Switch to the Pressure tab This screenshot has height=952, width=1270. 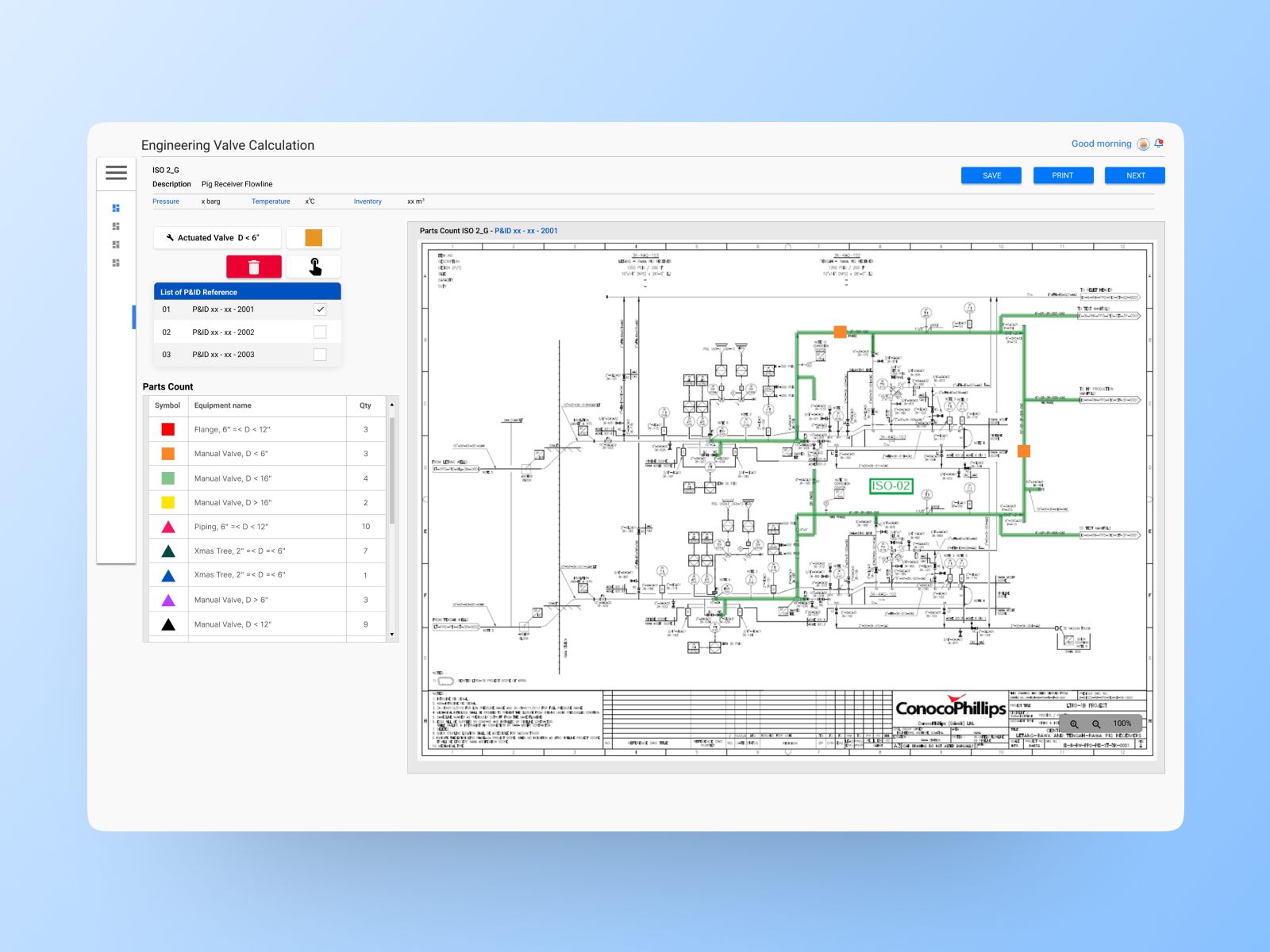tap(166, 201)
